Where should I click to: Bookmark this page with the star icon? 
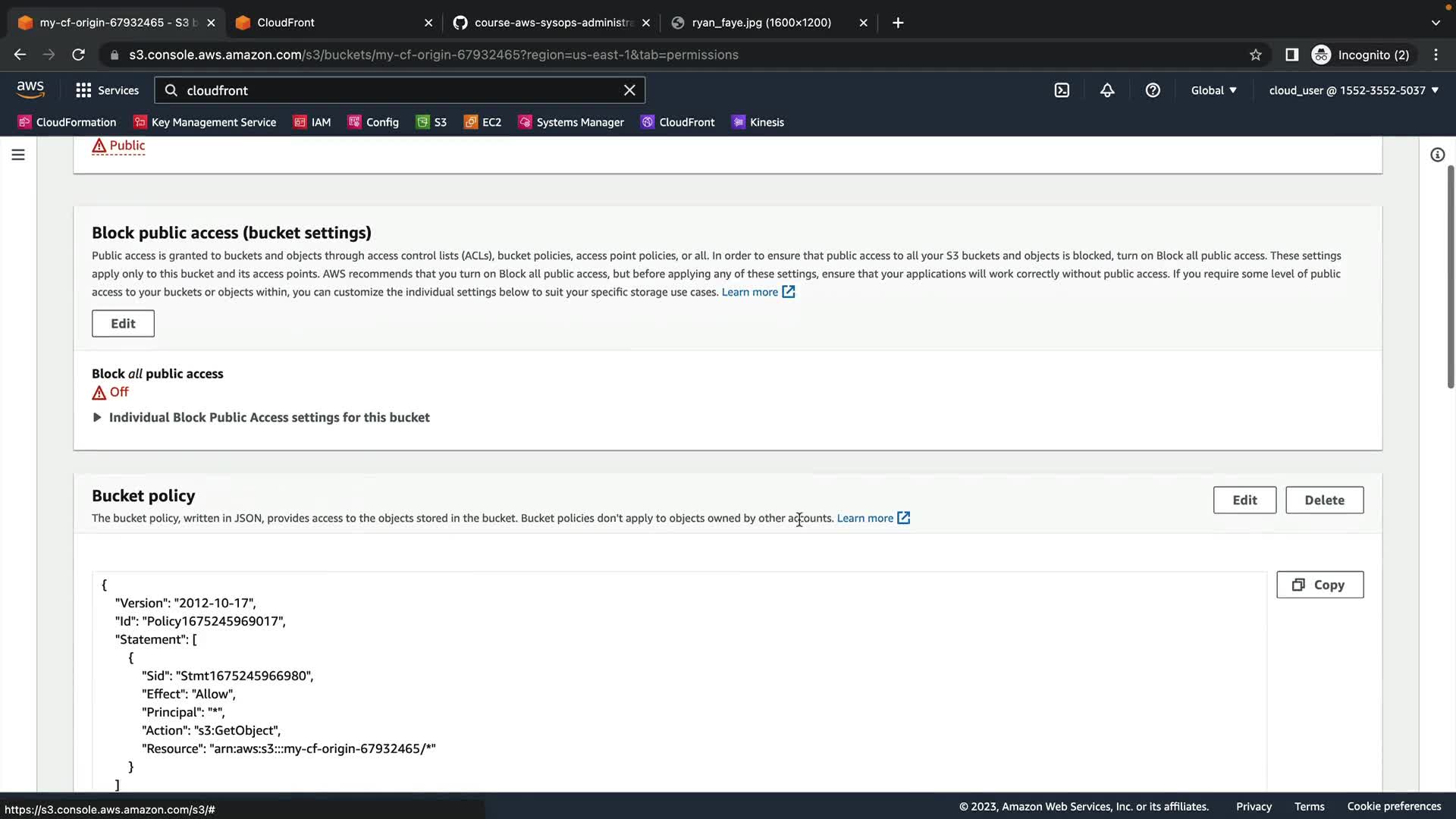(x=1256, y=55)
